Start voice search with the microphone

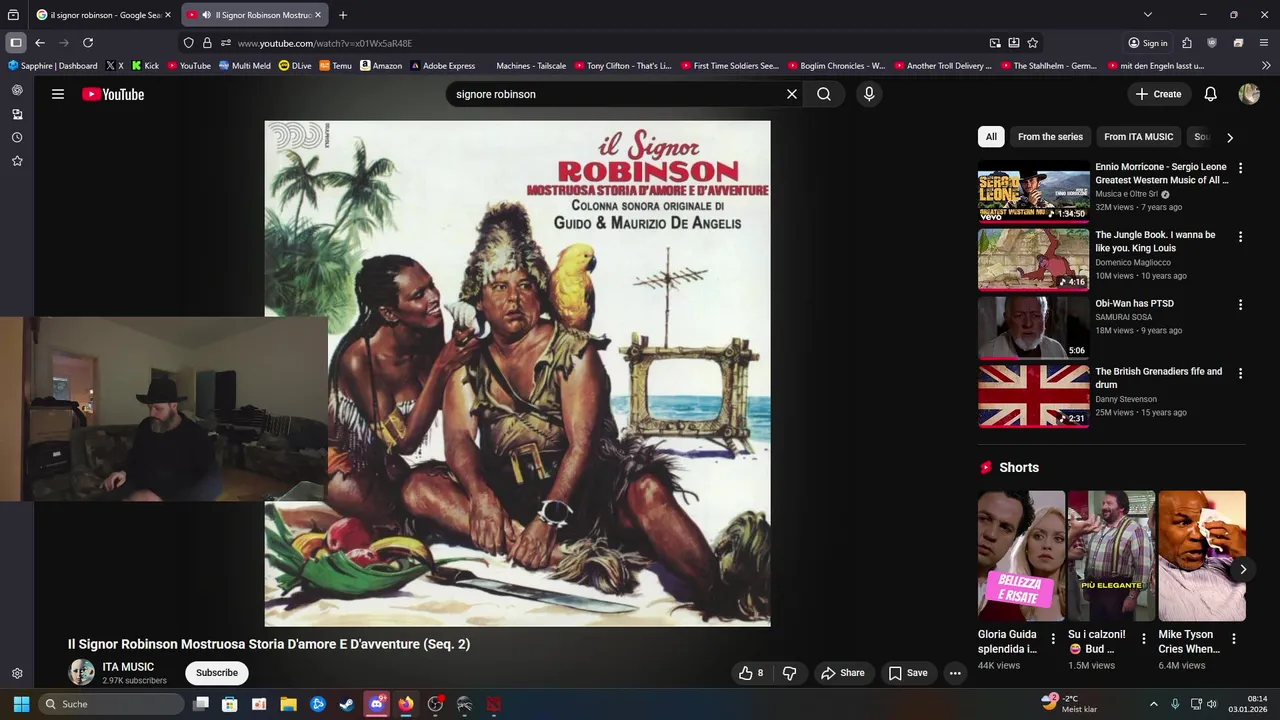click(869, 94)
